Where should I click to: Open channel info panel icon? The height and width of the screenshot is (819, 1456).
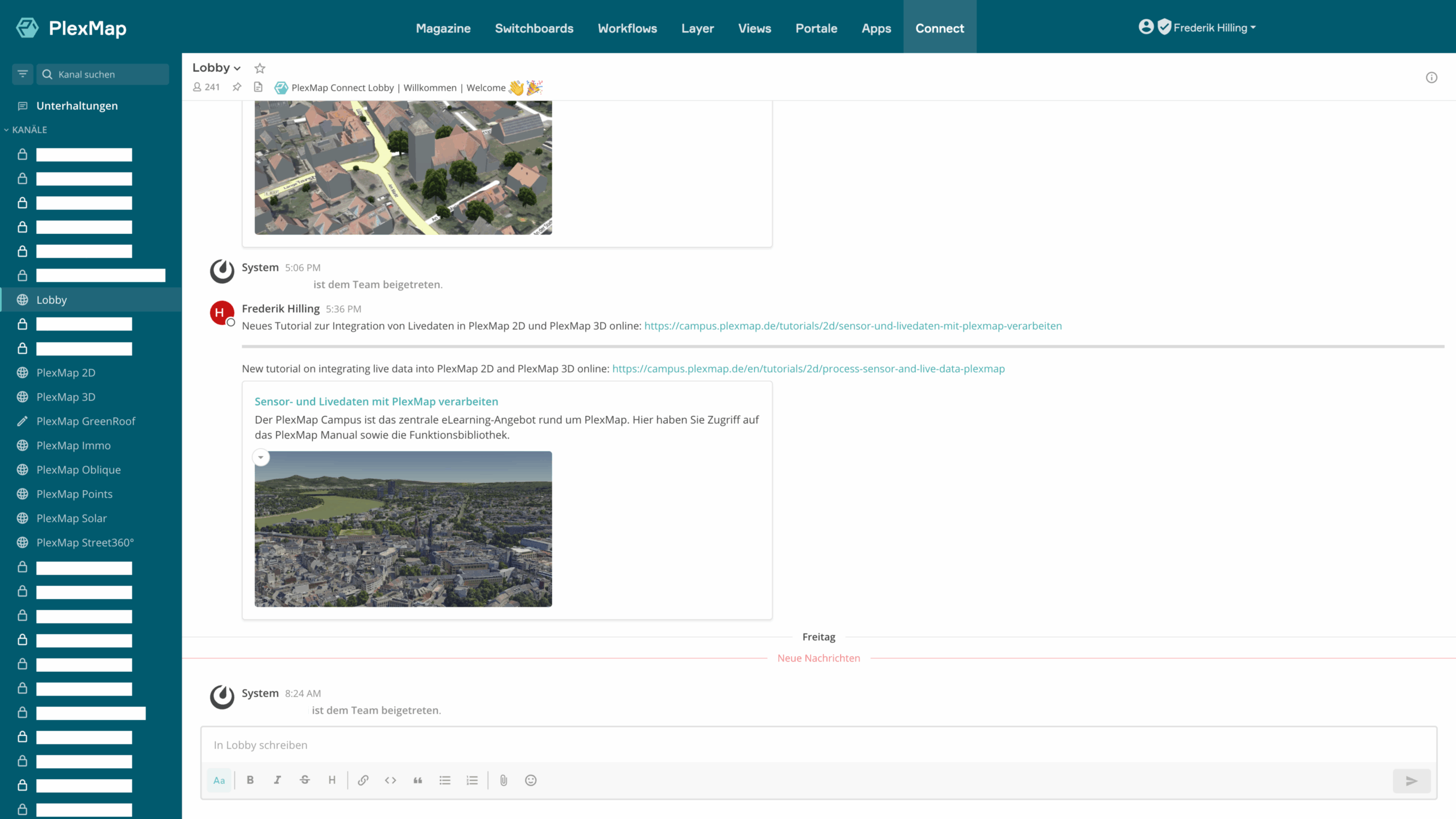tap(1432, 77)
